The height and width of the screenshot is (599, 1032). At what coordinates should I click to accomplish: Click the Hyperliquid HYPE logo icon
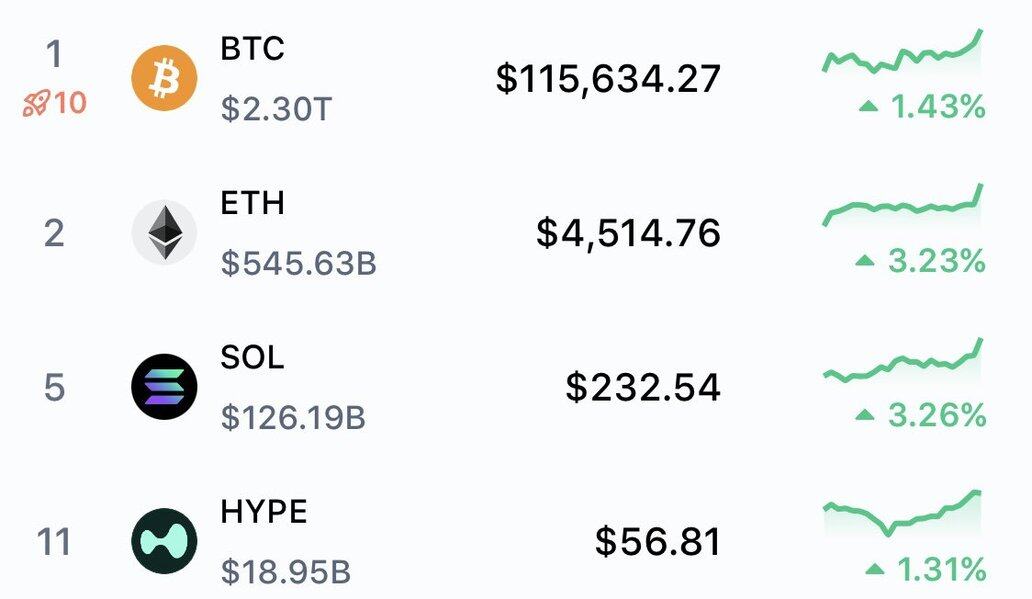tap(164, 541)
